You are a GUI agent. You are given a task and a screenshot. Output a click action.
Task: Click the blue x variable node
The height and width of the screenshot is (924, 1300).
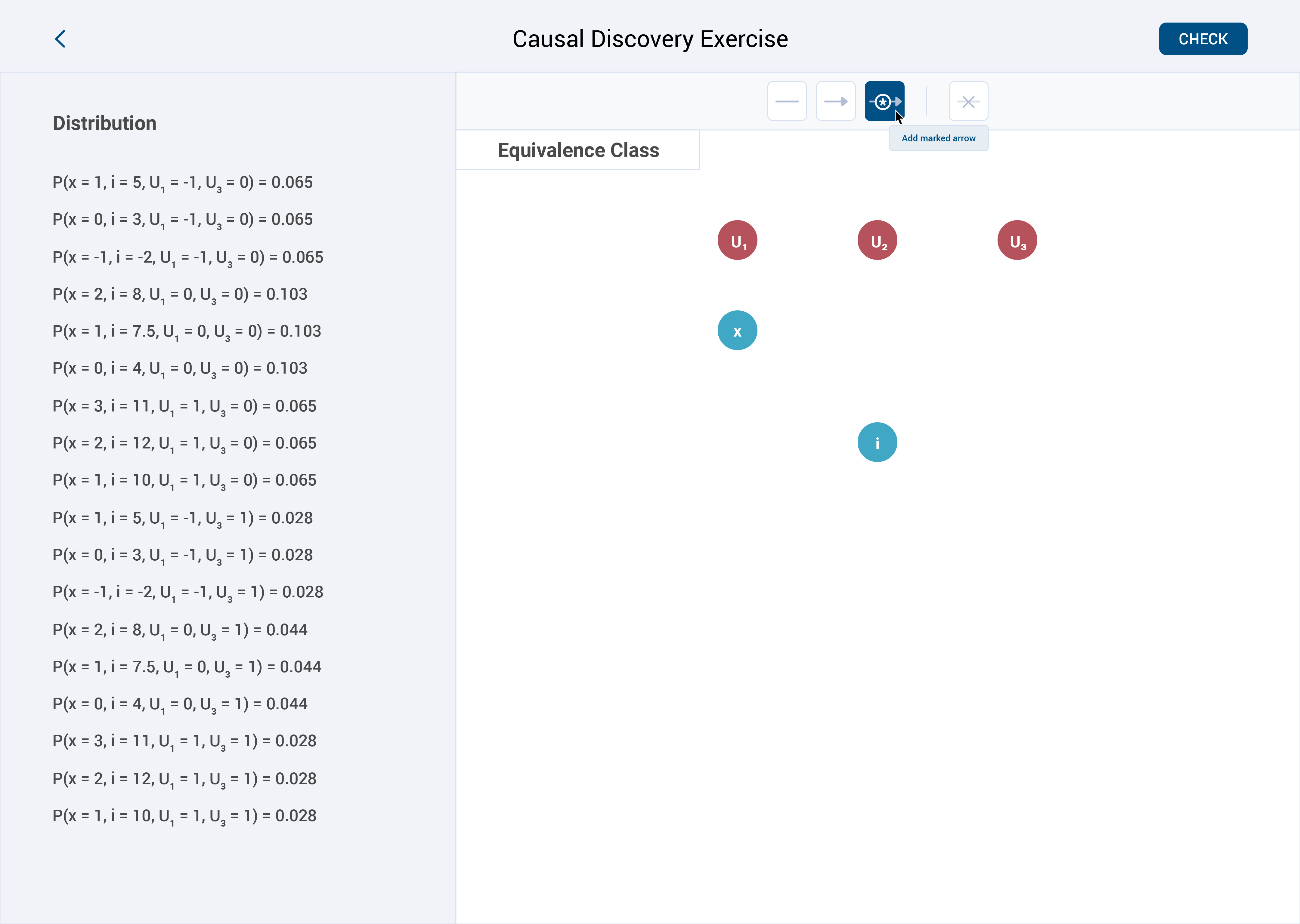click(737, 331)
